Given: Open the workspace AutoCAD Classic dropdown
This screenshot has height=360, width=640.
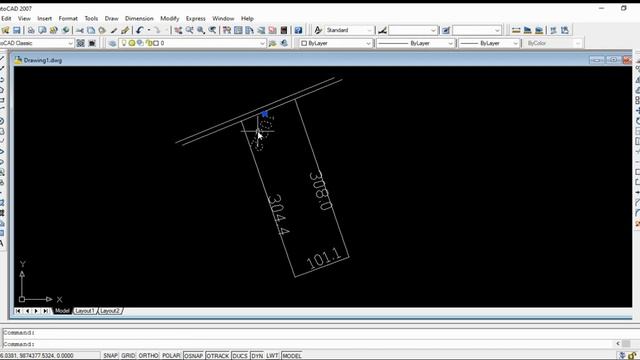Looking at the screenshot, I should [36, 43].
